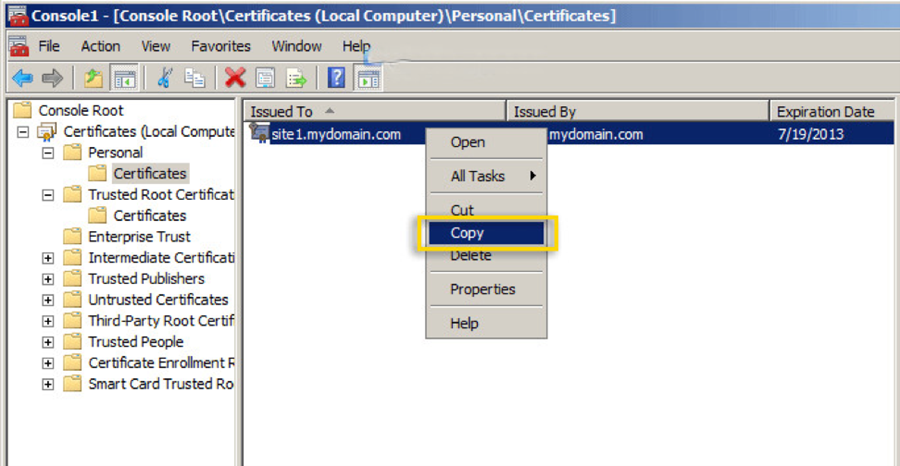Screen dimensions: 900x466
Task: Select Trusted Publishers in the tree
Action: pos(146,279)
